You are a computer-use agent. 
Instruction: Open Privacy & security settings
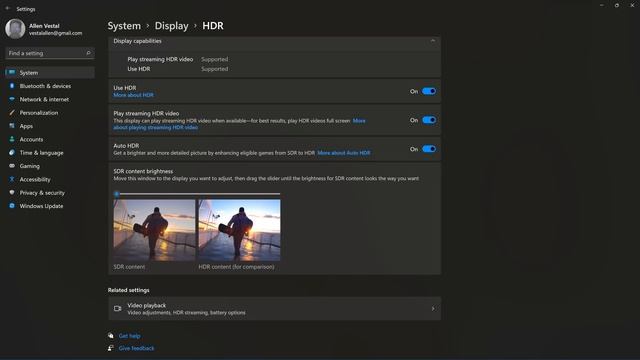(50, 192)
